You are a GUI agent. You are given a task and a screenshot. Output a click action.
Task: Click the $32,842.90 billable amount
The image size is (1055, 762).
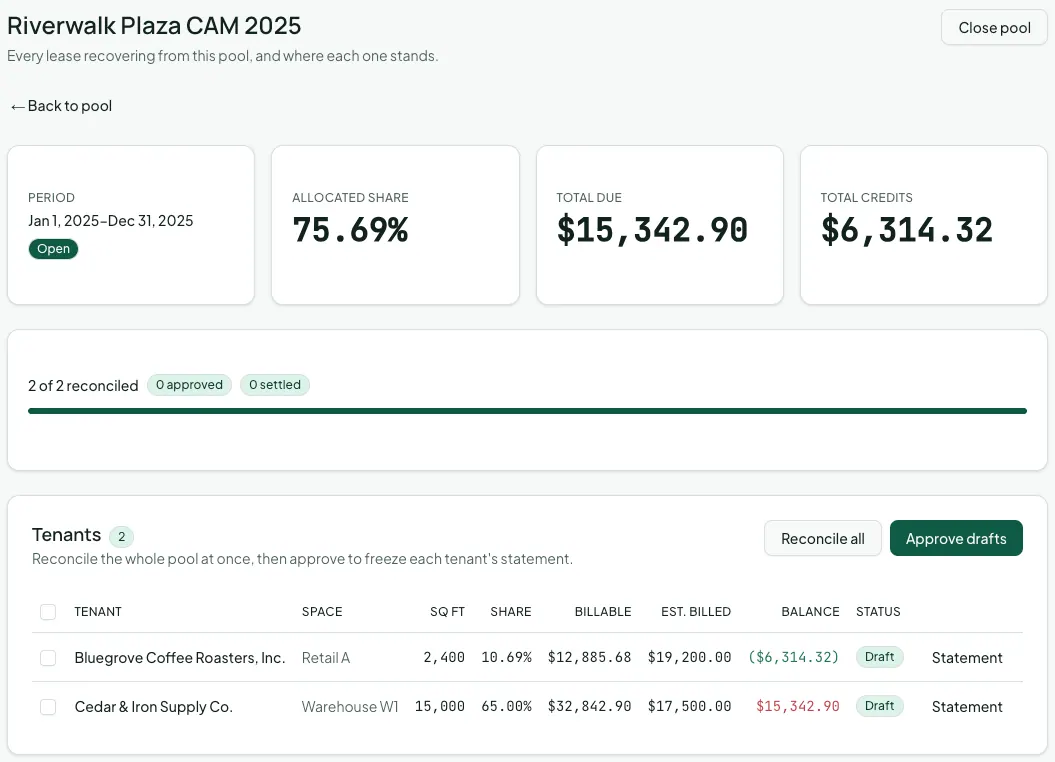coord(589,706)
